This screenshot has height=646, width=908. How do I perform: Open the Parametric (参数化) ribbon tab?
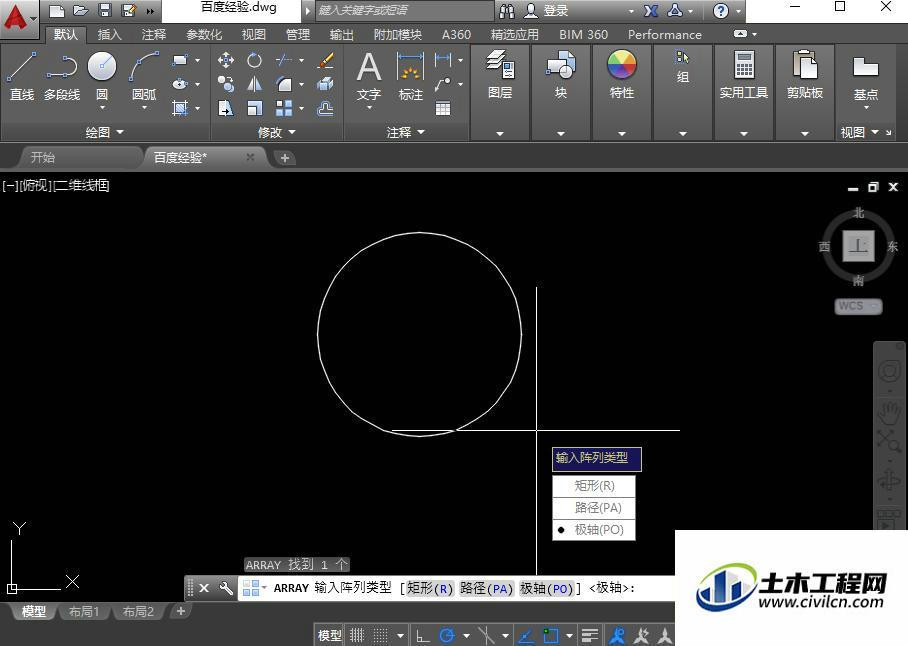pos(204,35)
